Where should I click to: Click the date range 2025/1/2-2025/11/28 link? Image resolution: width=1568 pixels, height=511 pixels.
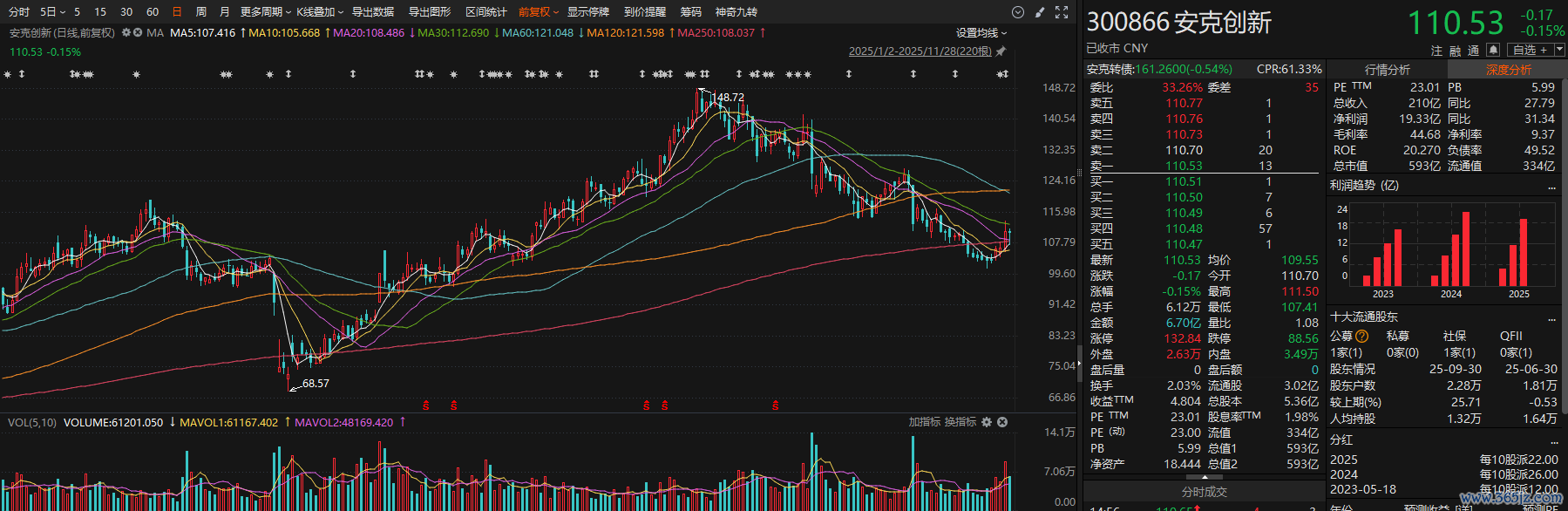point(920,51)
